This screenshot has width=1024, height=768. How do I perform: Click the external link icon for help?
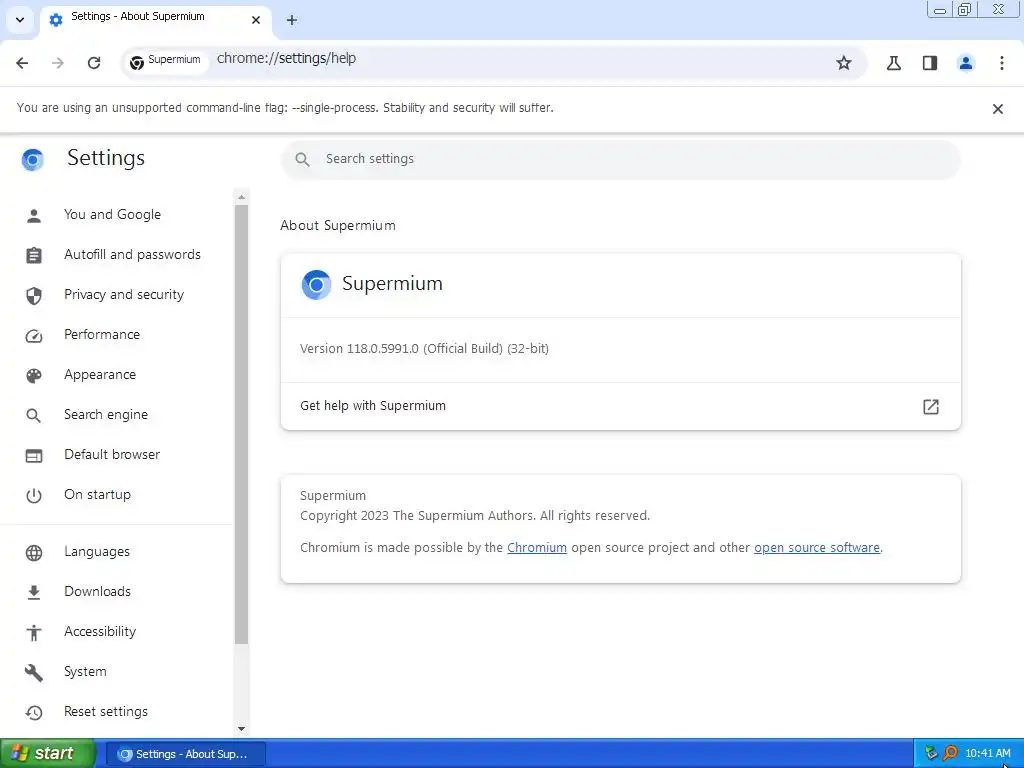[x=931, y=407]
